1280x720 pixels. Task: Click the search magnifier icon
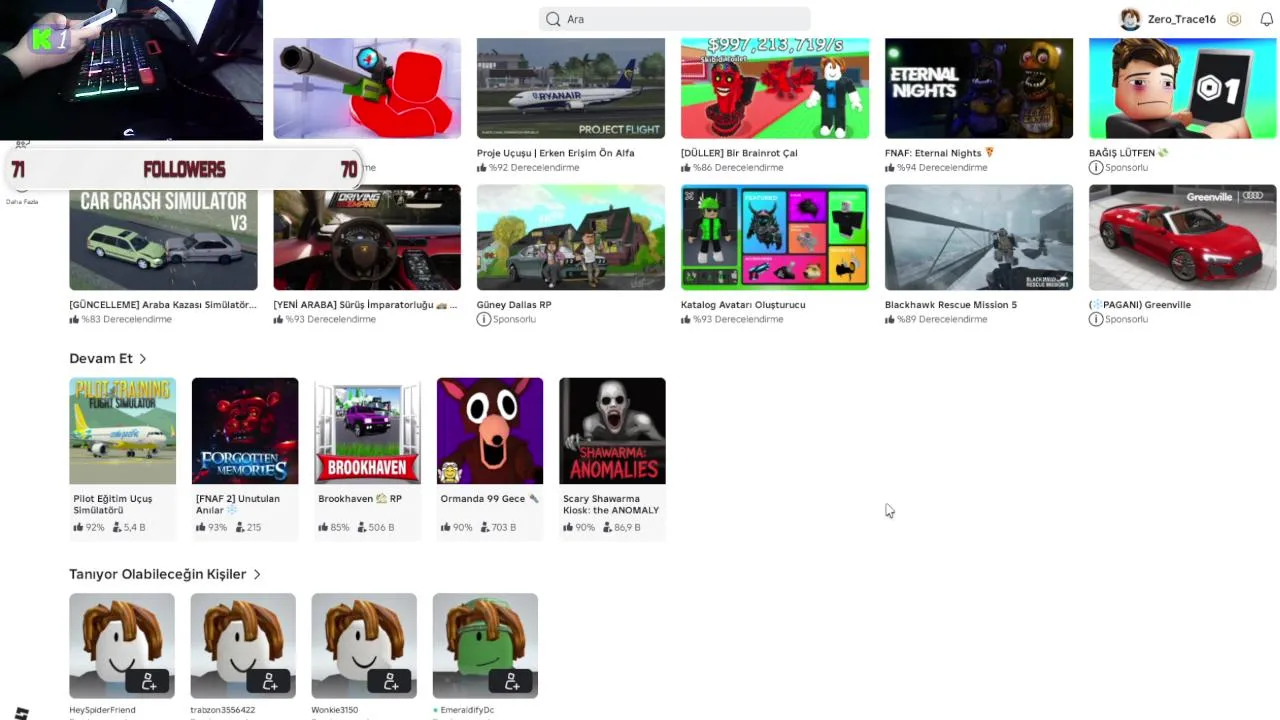point(553,19)
